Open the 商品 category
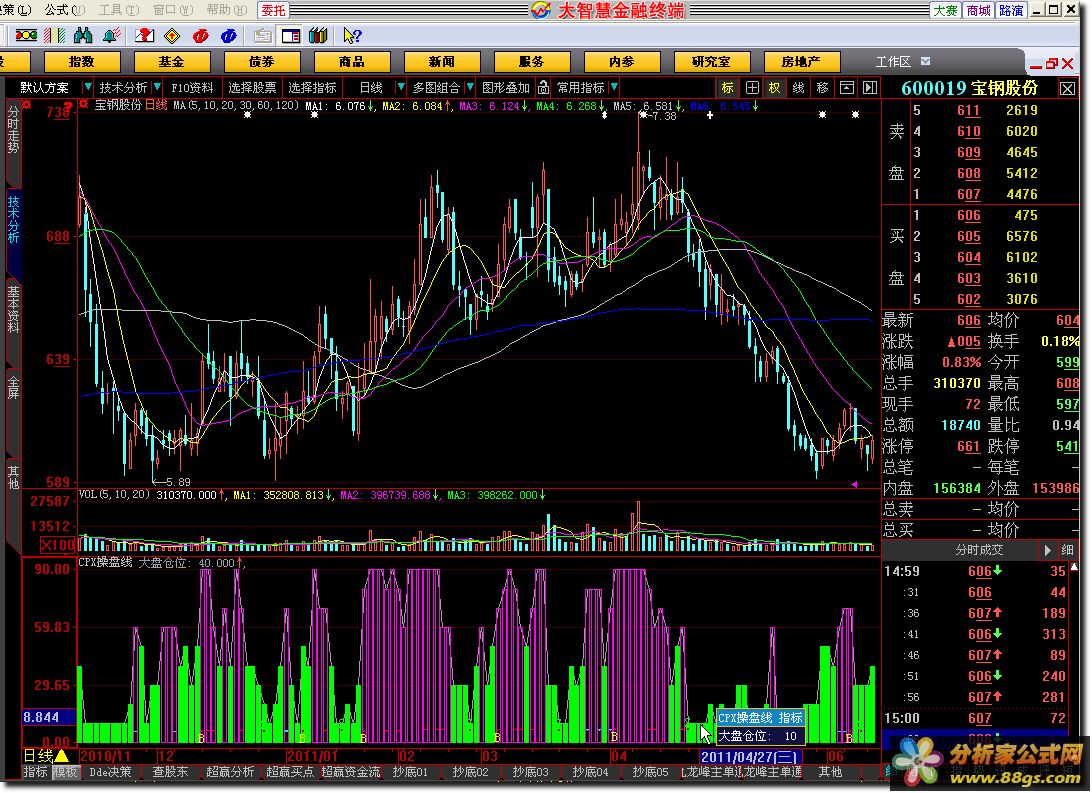The height and width of the screenshot is (793, 1092). [351, 62]
